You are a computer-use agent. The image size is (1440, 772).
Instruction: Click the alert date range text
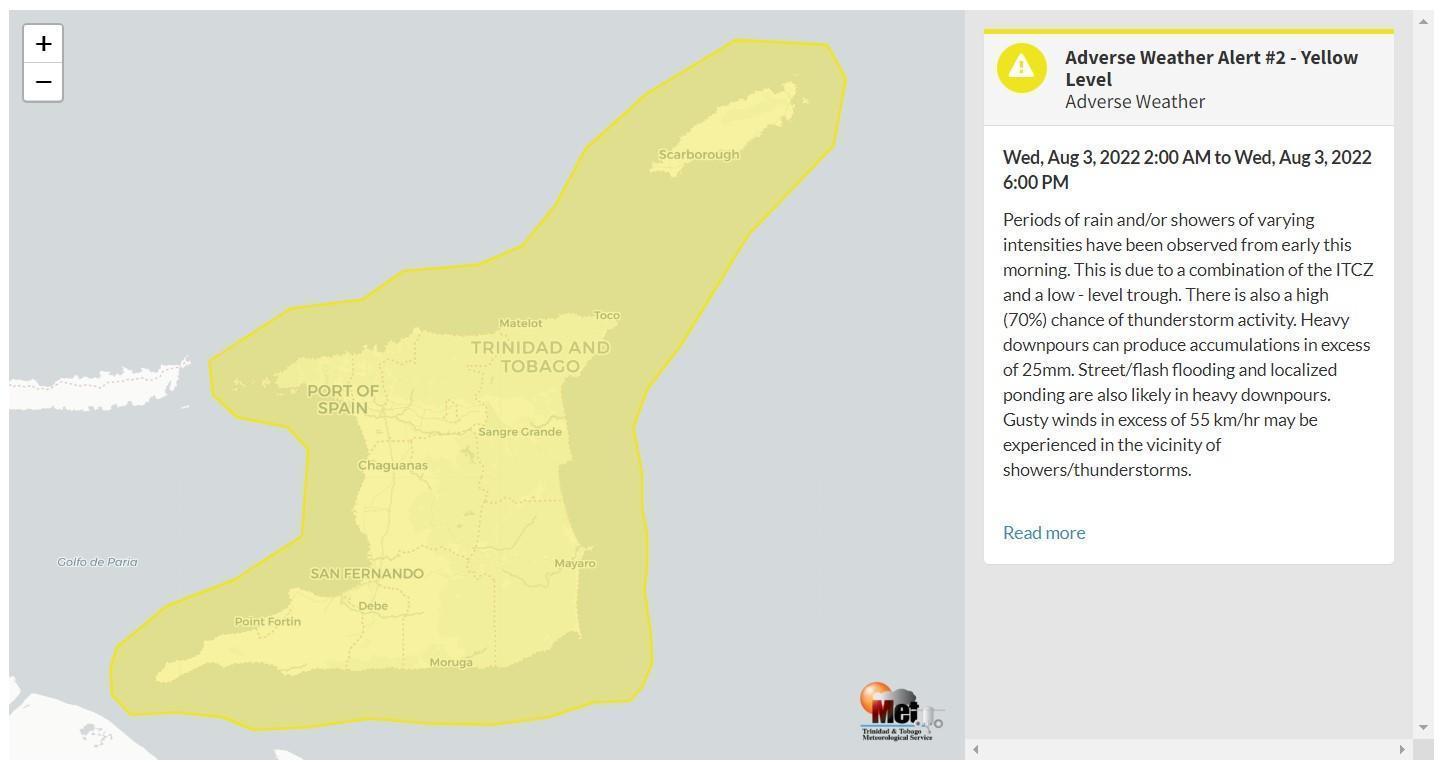point(1187,170)
